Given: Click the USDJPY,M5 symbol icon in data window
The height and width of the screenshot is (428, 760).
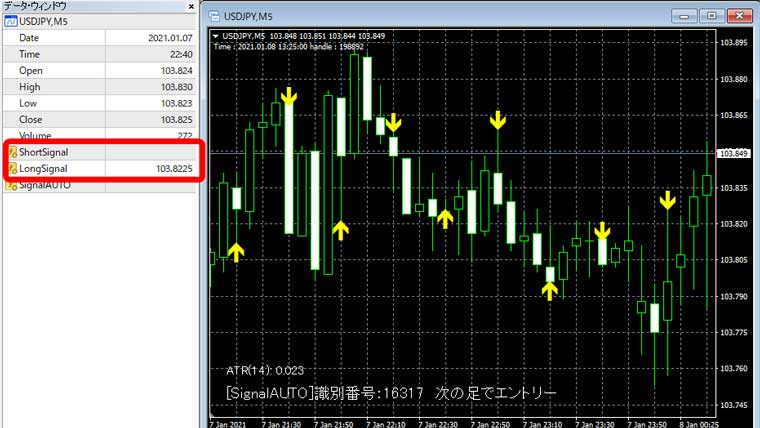Looking at the screenshot, I should [x=11, y=21].
